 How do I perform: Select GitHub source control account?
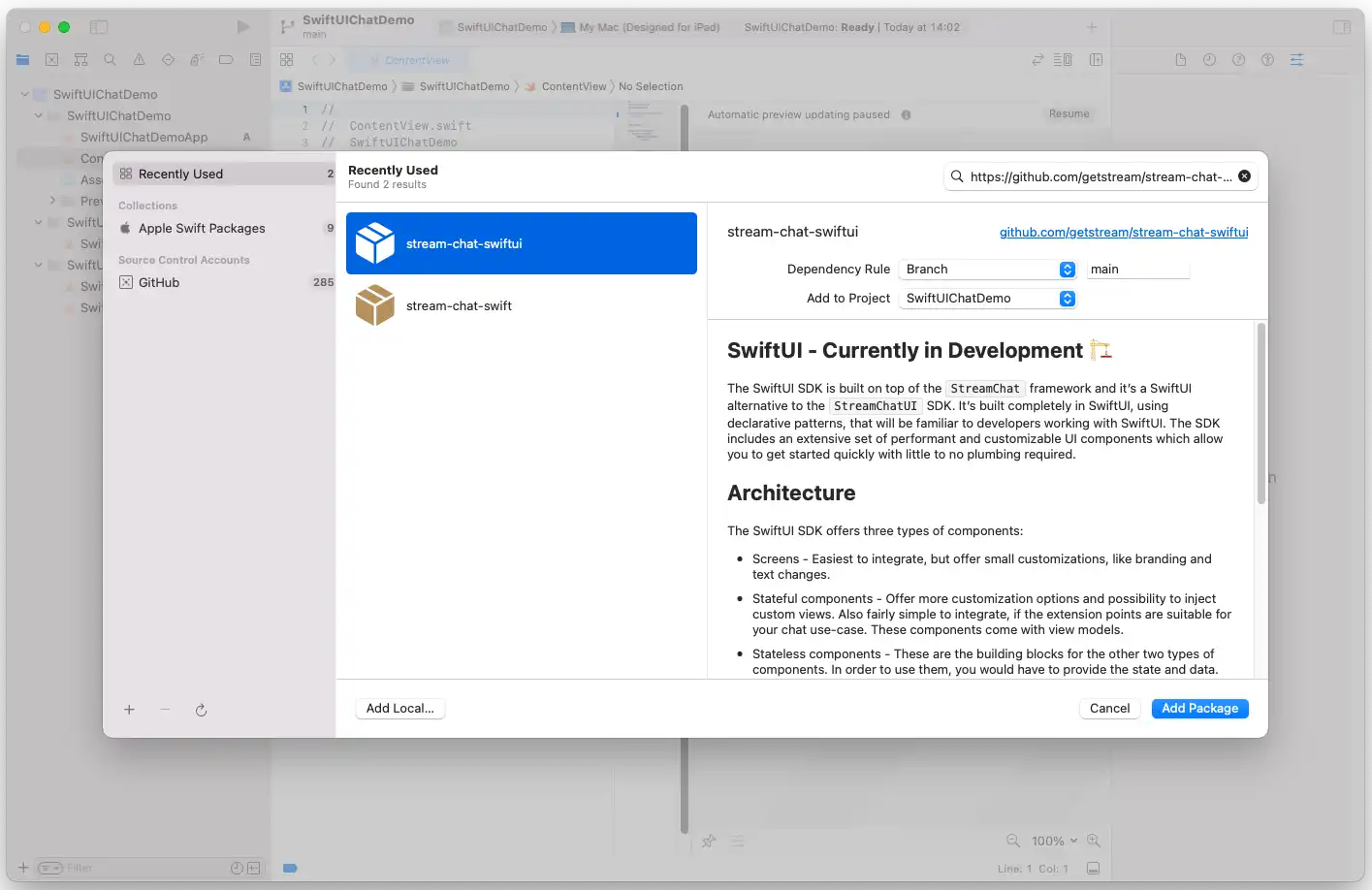tap(223, 282)
